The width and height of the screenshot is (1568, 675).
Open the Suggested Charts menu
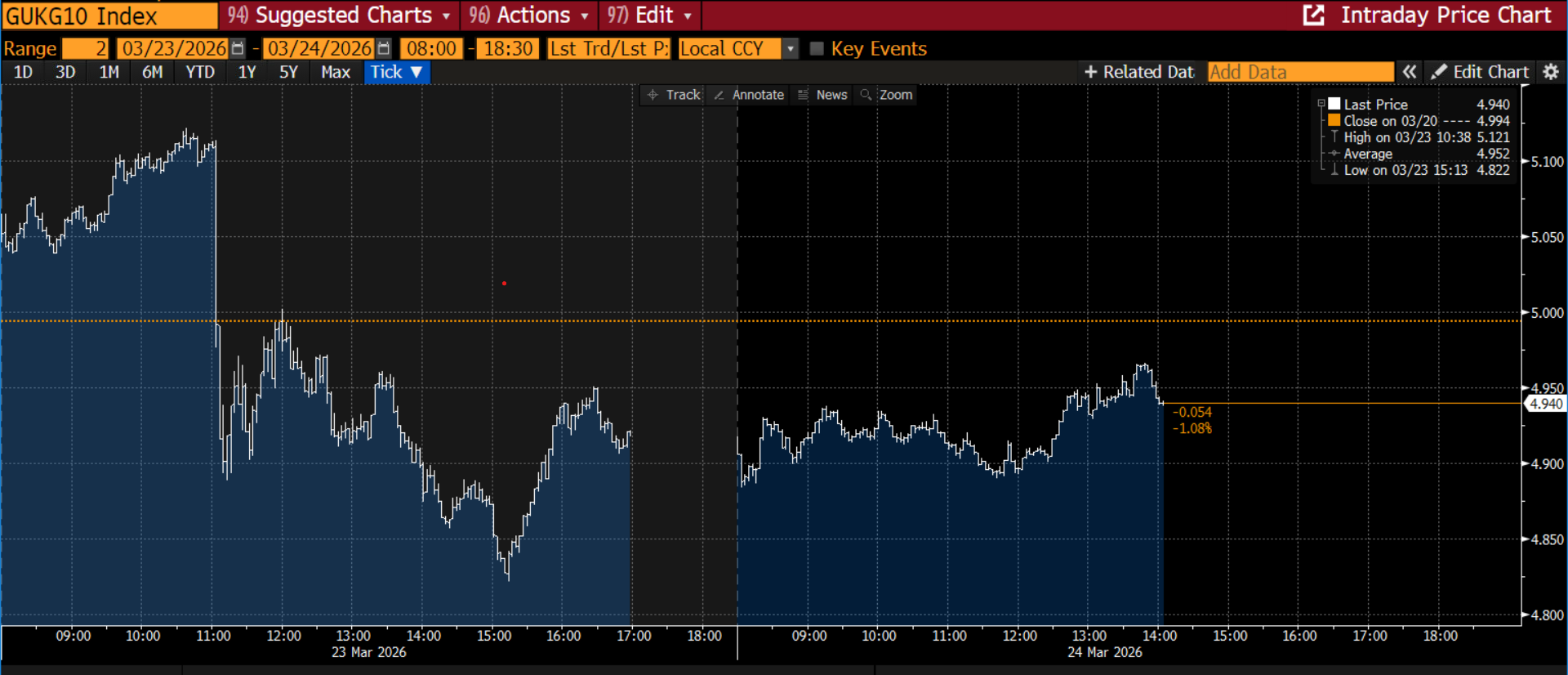[x=339, y=16]
